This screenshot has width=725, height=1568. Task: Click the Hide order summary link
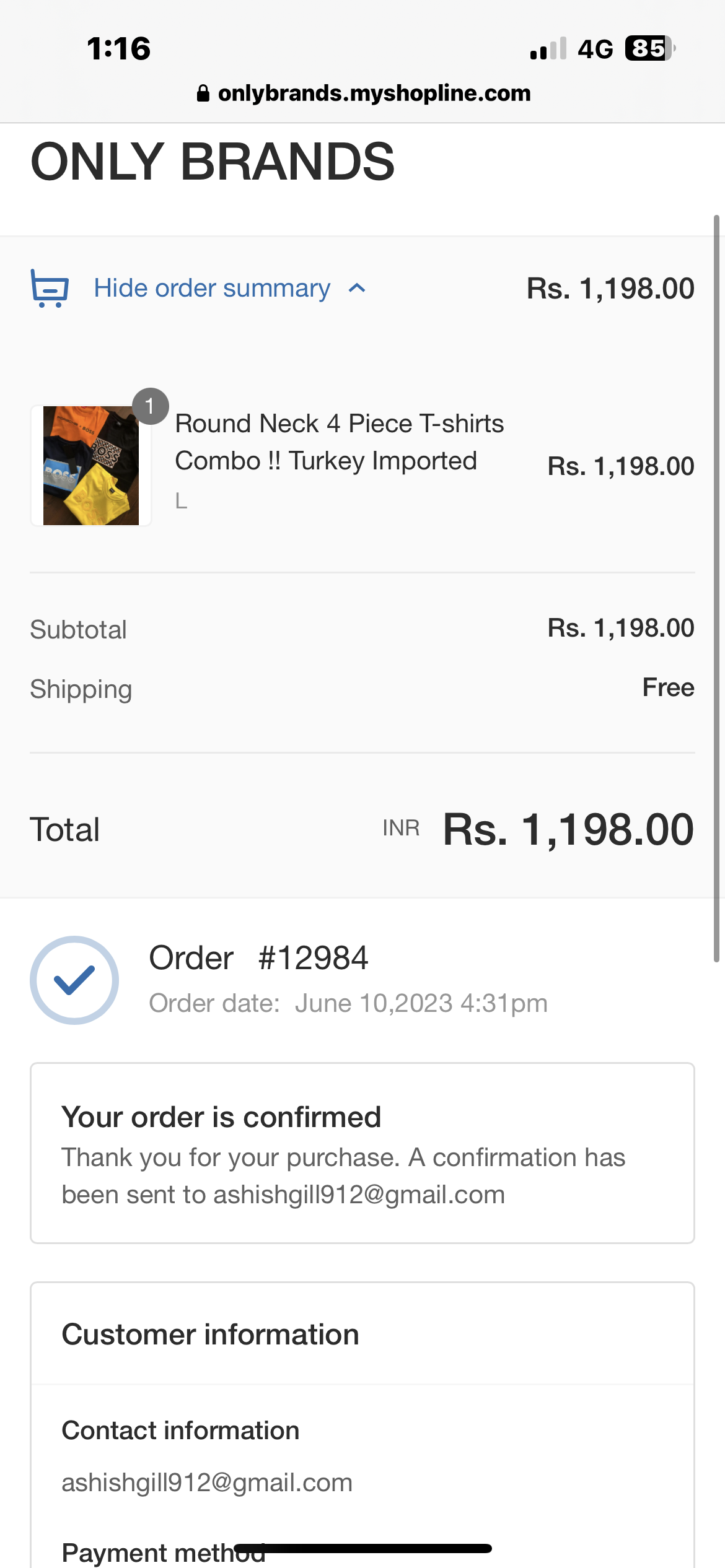(212, 288)
